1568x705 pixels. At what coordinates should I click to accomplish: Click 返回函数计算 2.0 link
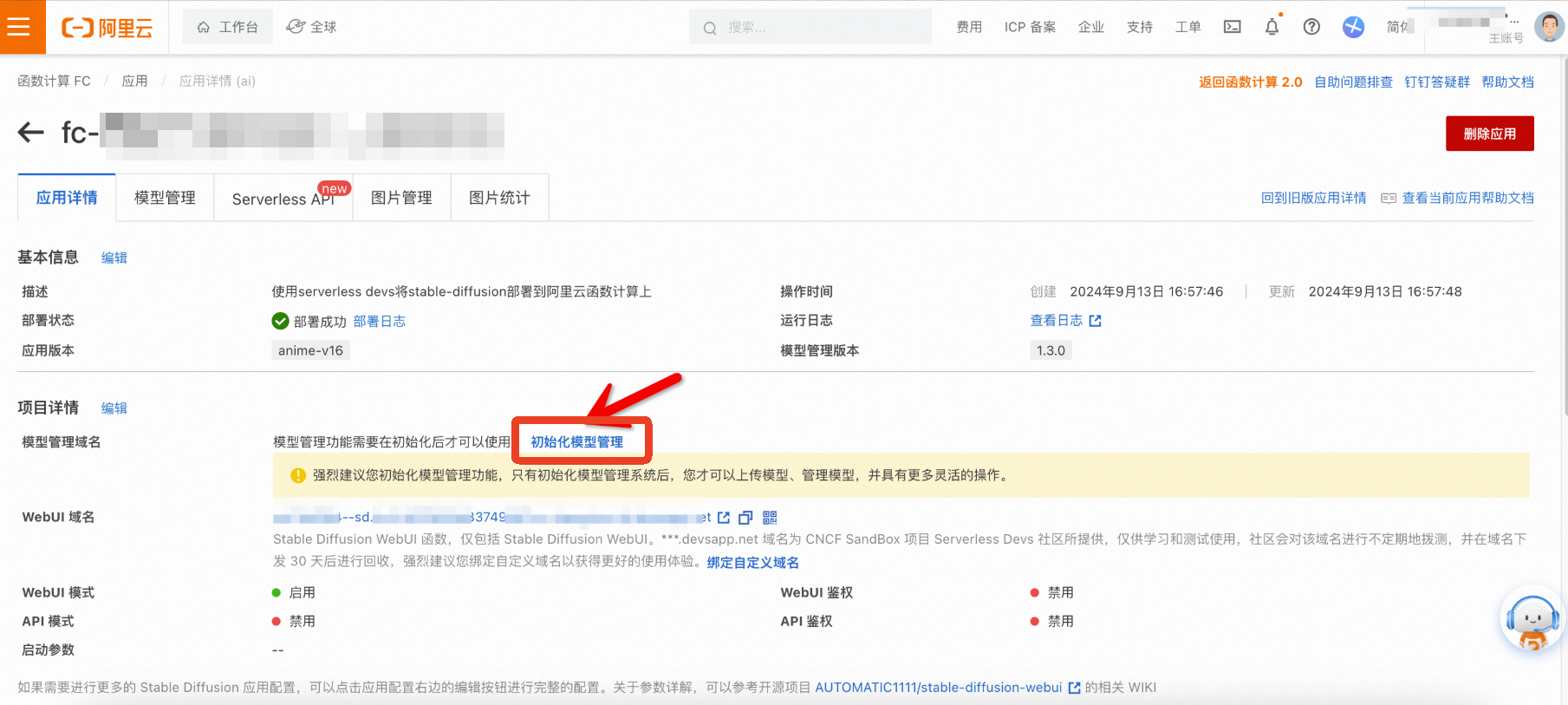[1250, 82]
